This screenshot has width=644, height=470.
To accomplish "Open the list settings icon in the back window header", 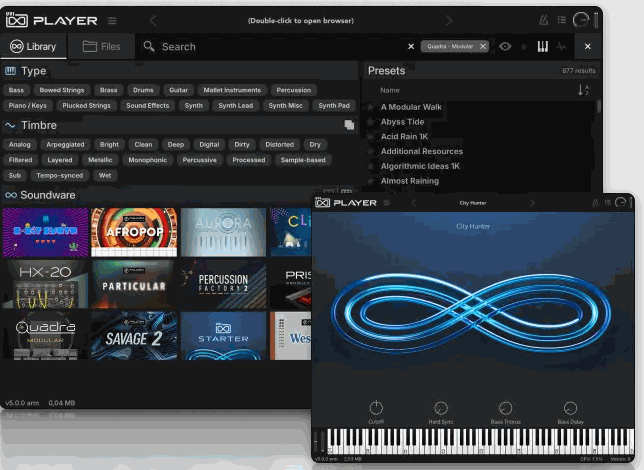I will [x=561, y=20].
